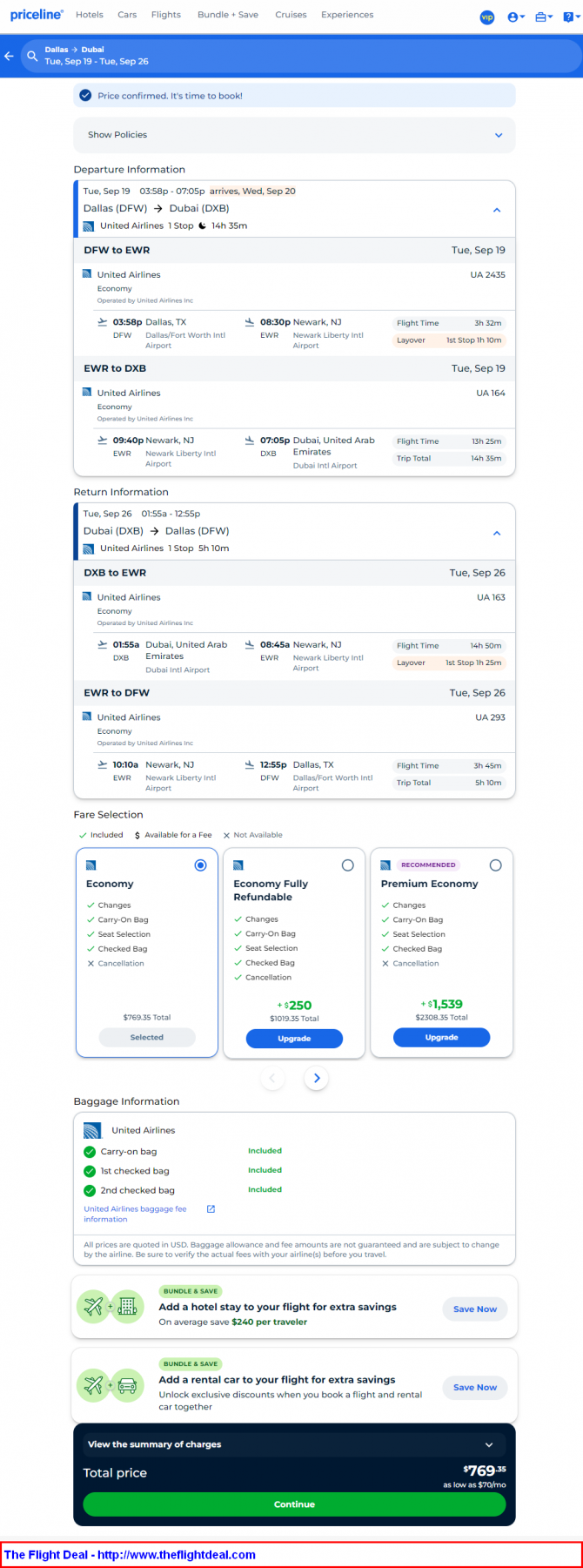This screenshot has height=1568, width=583.
Task: Click United logo beside UA 164 segment
Action: (87, 393)
